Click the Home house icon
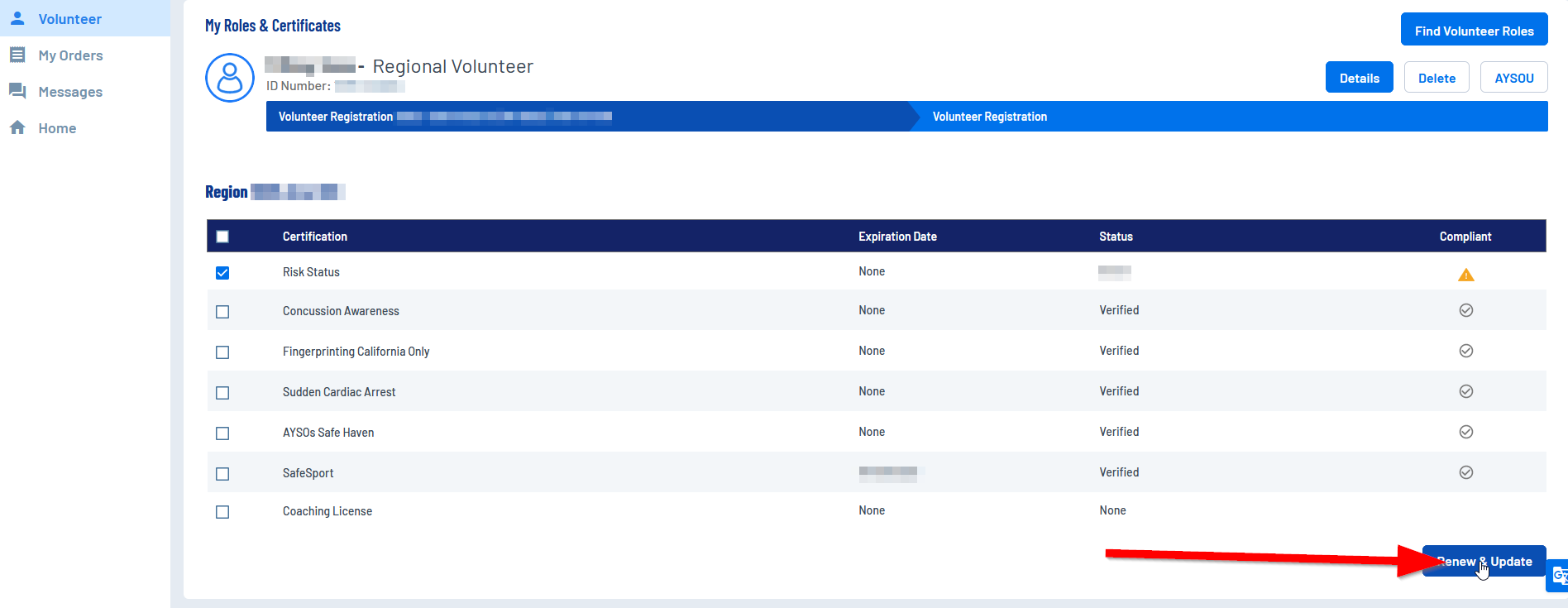The height and width of the screenshot is (608, 1568). [x=17, y=127]
